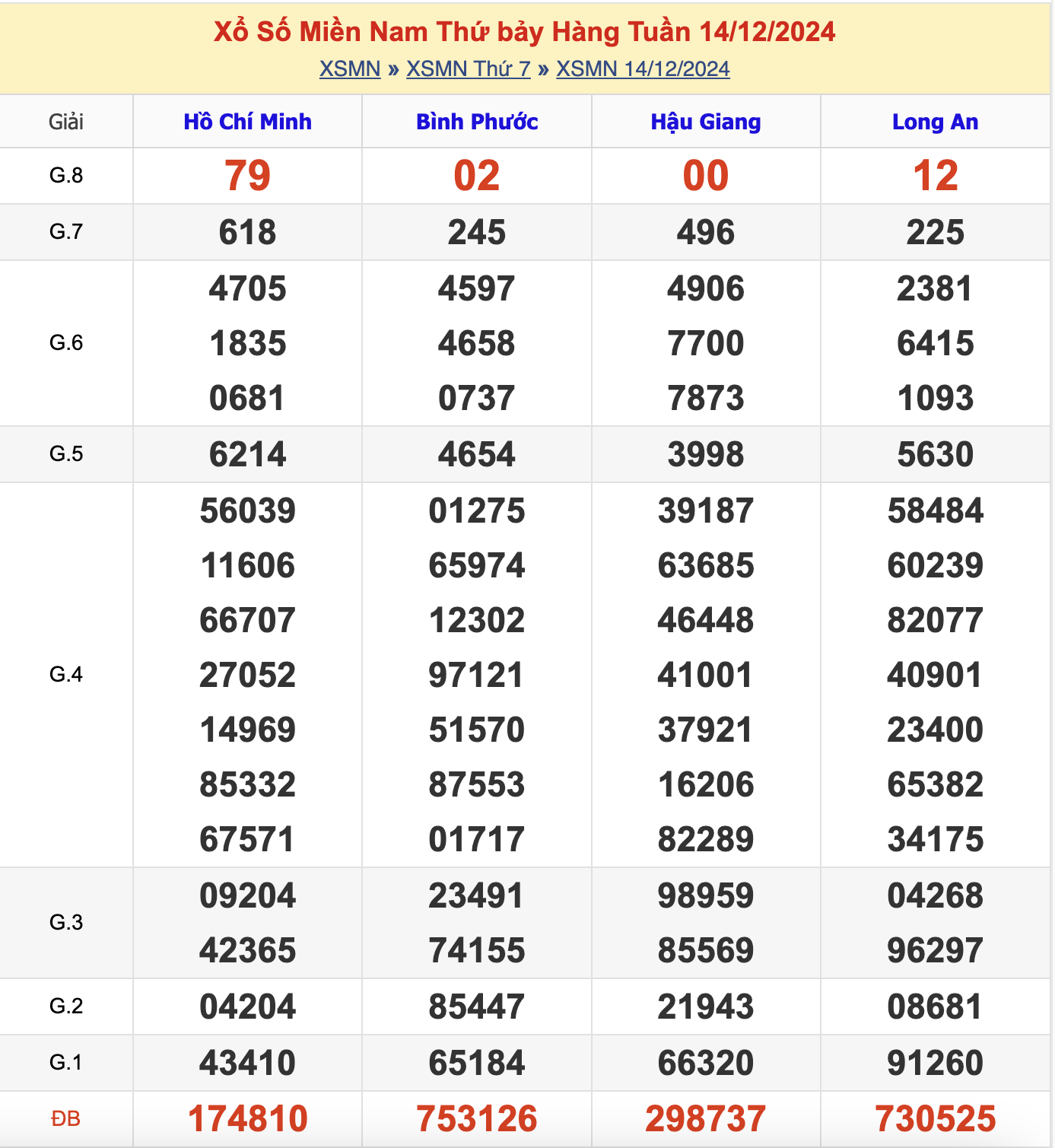Image resolution: width=1055 pixels, height=1148 pixels.
Task: Click G.3 number 74155
Action: (x=477, y=950)
